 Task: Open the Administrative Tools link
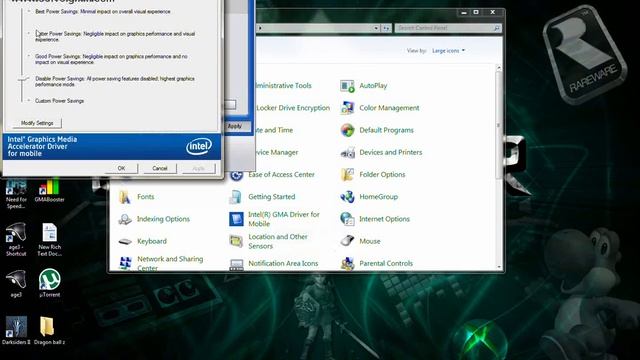[x=283, y=86]
